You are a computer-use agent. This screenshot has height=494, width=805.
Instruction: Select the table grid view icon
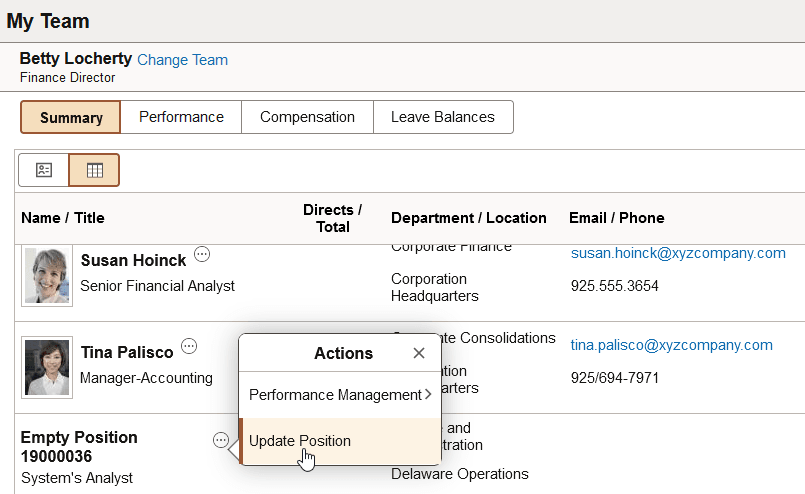(x=94, y=170)
